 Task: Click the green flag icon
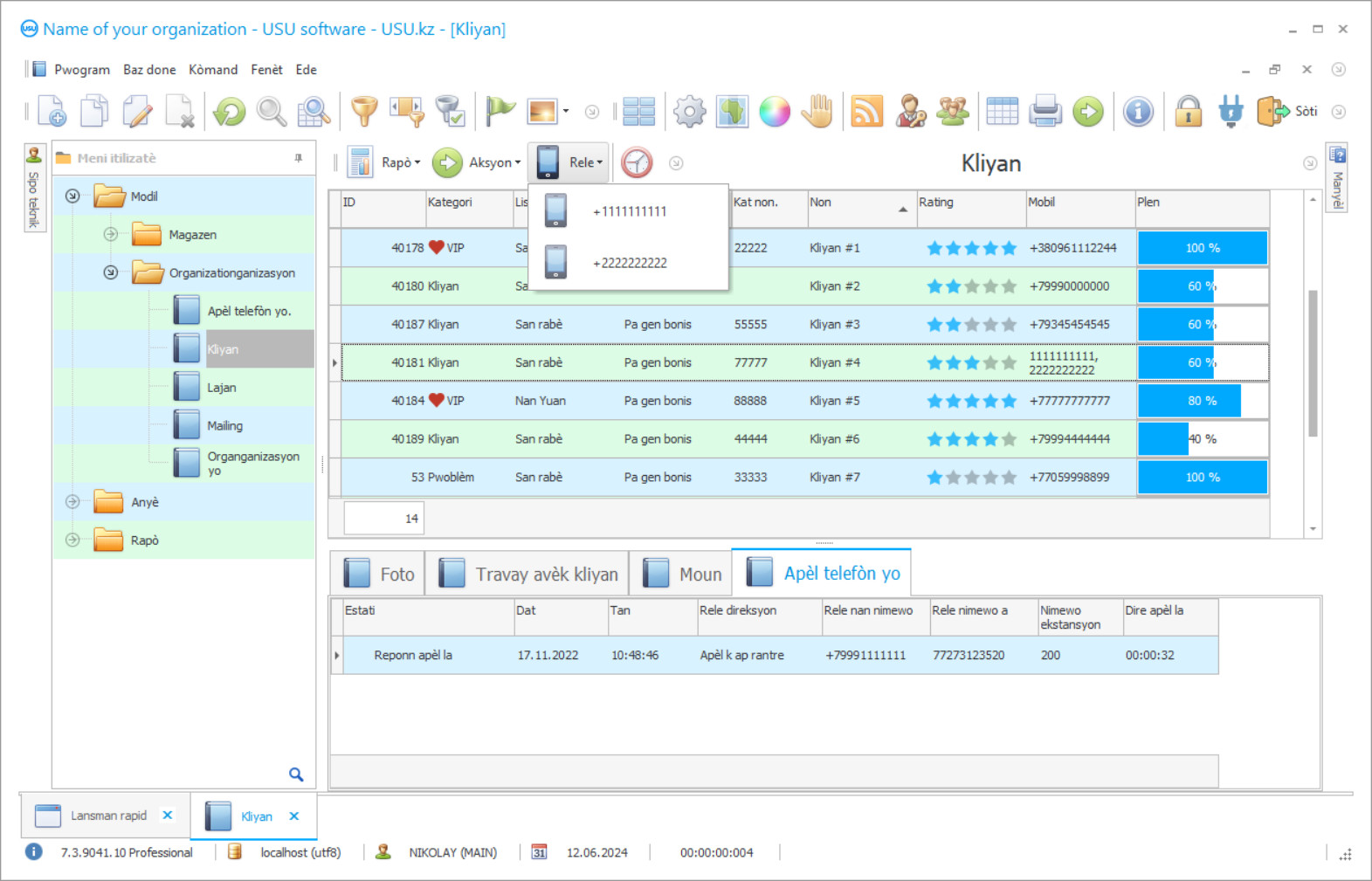(500, 112)
